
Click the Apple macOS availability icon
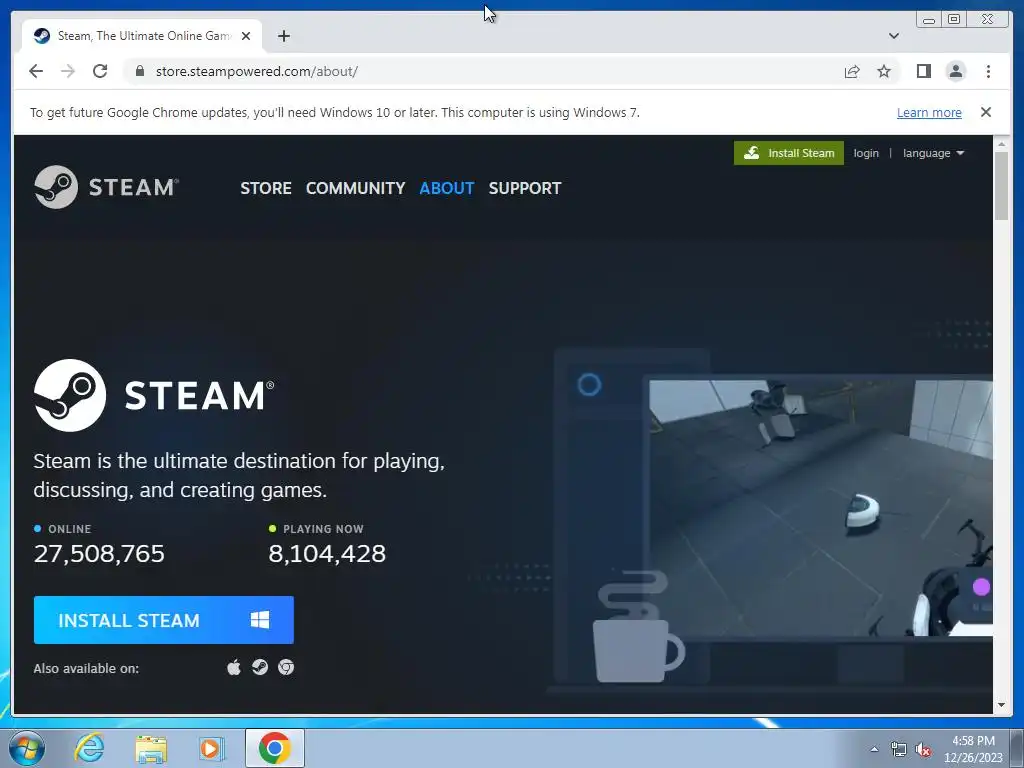[234, 667]
